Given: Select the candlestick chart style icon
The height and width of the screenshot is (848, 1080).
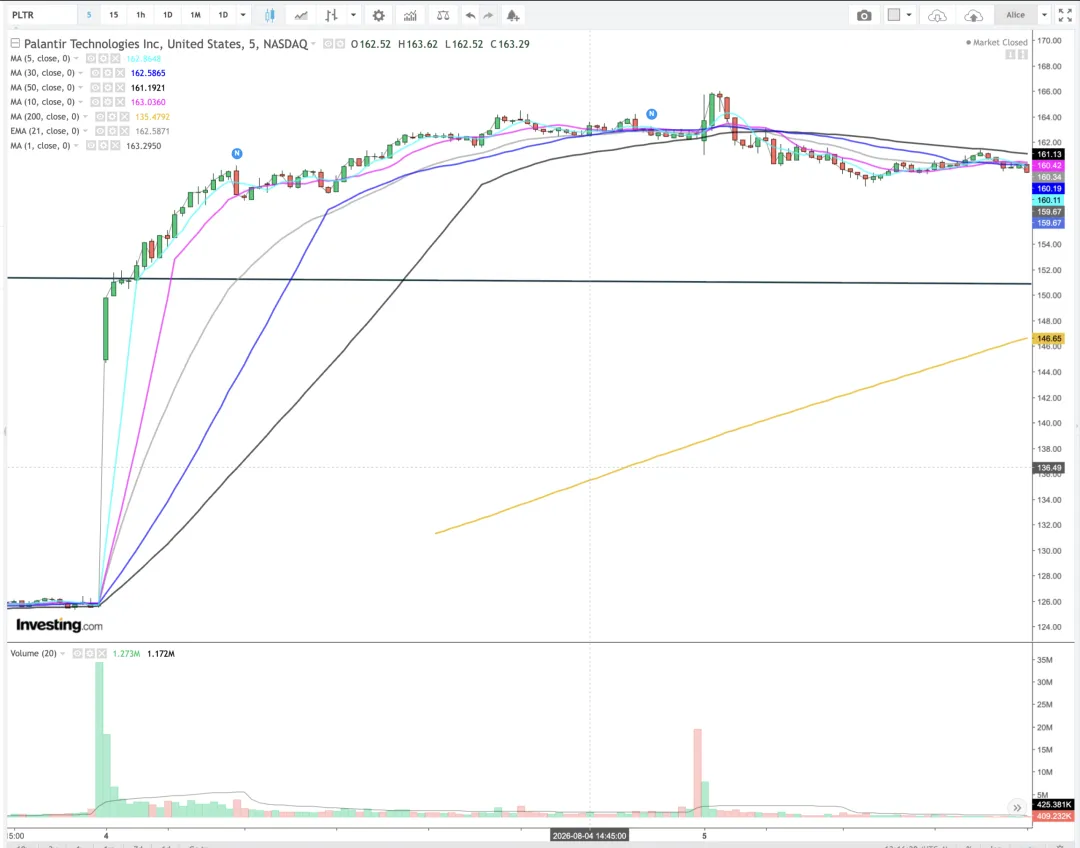Looking at the screenshot, I should pyautogui.click(x=269, y=15).
